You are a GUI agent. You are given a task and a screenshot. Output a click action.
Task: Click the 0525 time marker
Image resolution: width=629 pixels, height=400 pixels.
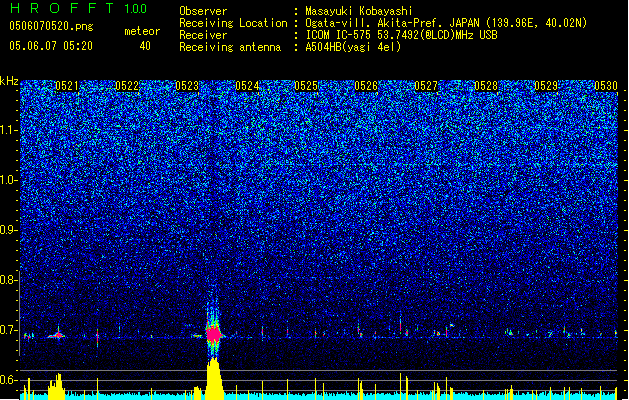pos(306,86)
